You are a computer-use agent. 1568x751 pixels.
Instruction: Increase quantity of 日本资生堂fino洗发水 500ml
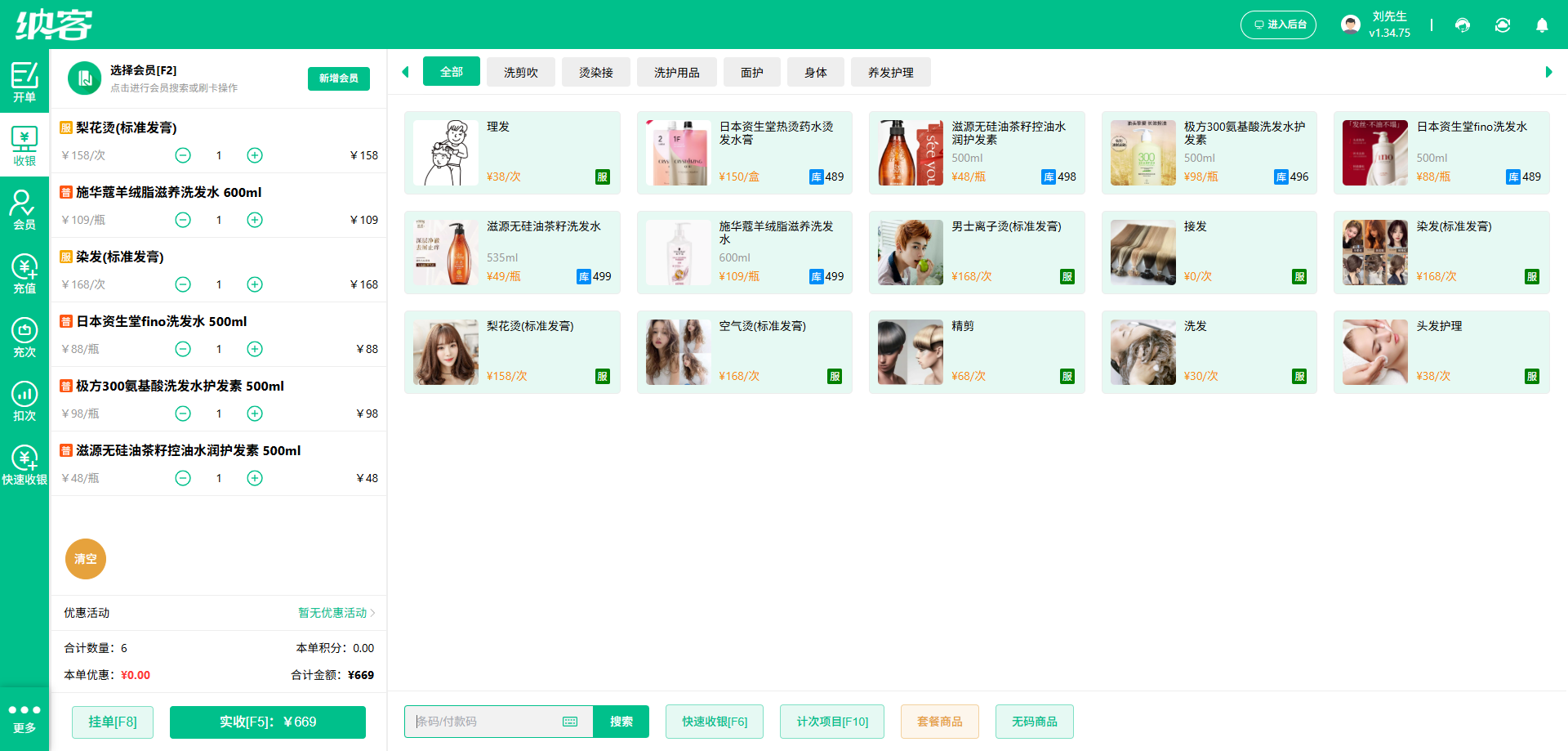[255, 349]
